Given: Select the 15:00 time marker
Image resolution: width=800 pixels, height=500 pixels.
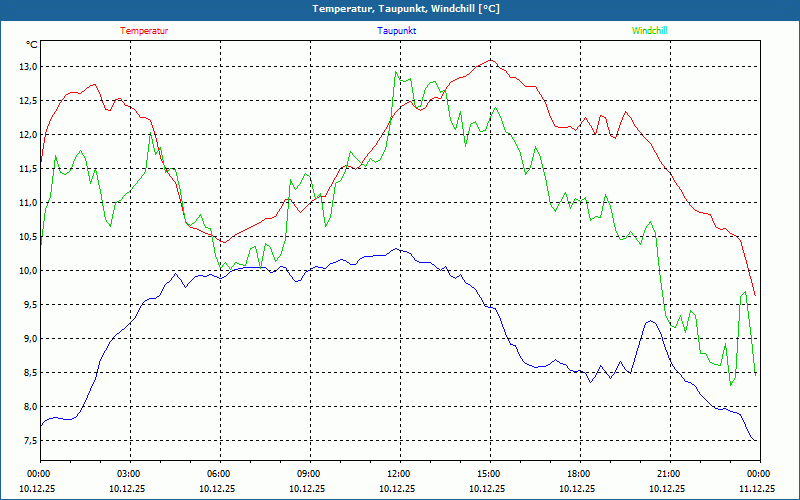Looking at the screenshot, I should click(489, 474).
